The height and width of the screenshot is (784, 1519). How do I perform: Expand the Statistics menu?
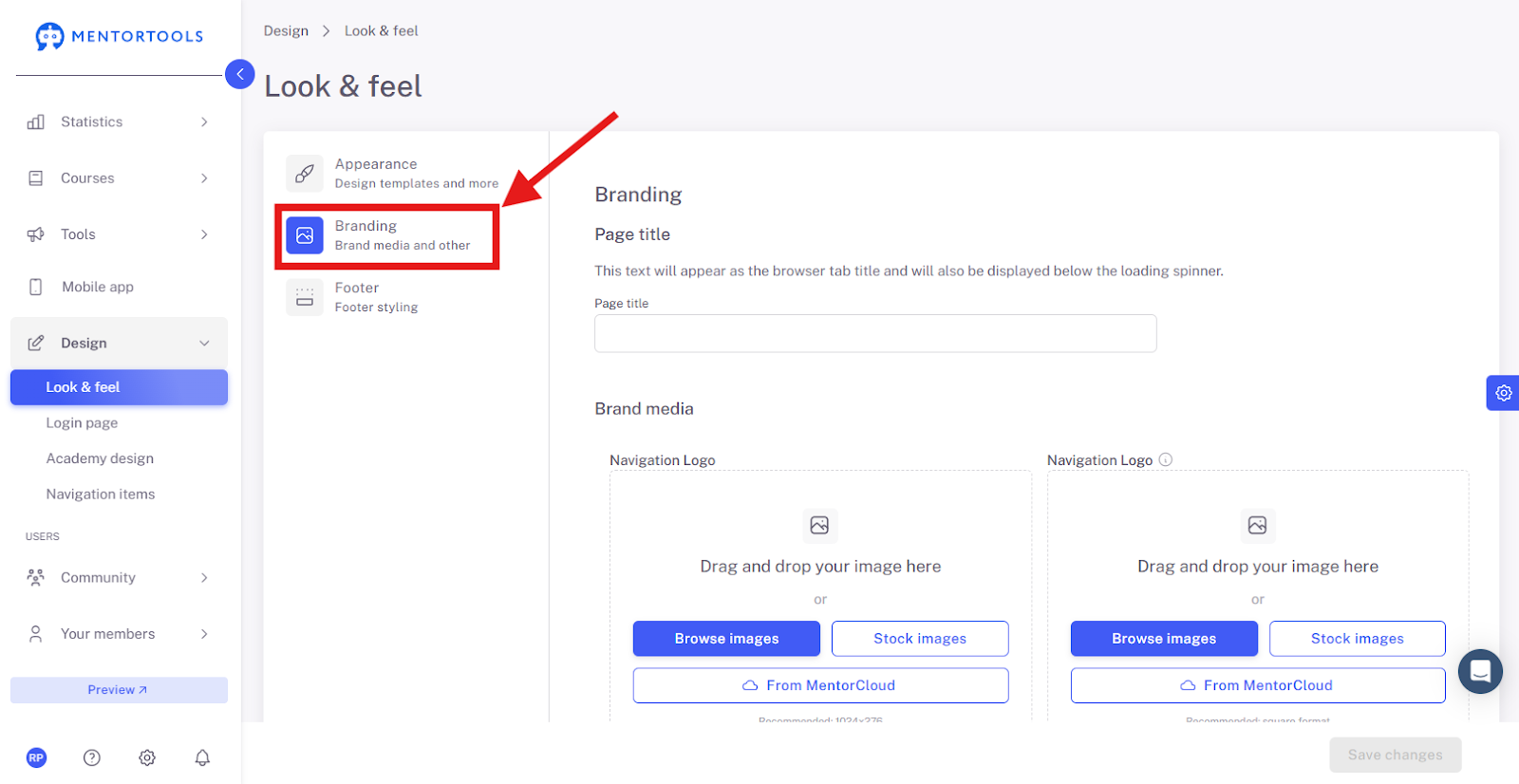click(x=119, y=121)
